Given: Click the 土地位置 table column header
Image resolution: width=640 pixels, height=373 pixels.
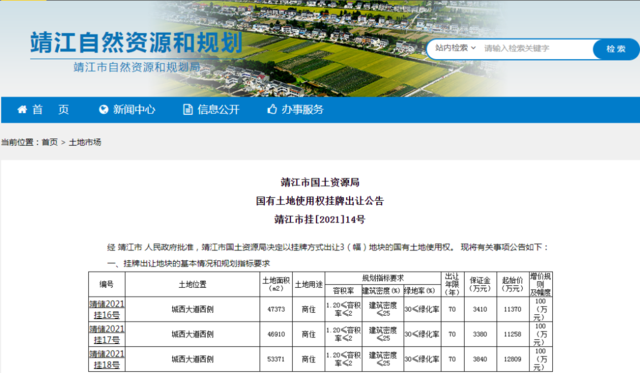Looking at the screenshot, I should (x=193, y=284).
